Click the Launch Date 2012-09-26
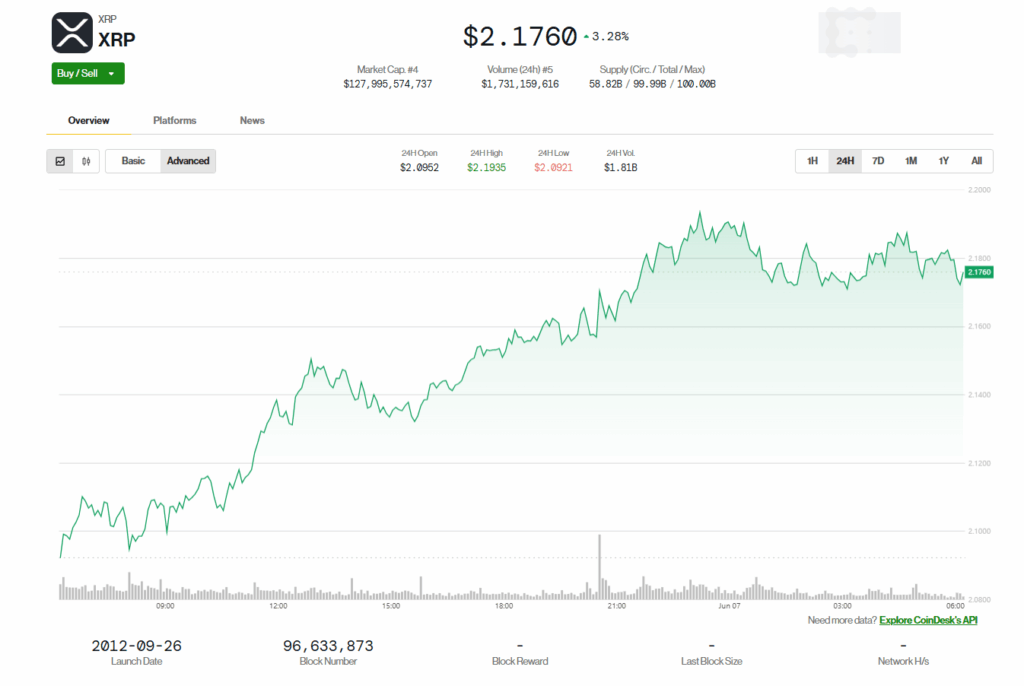The height and width of the screenshot is (686, 1024). (x=136, y=645)
